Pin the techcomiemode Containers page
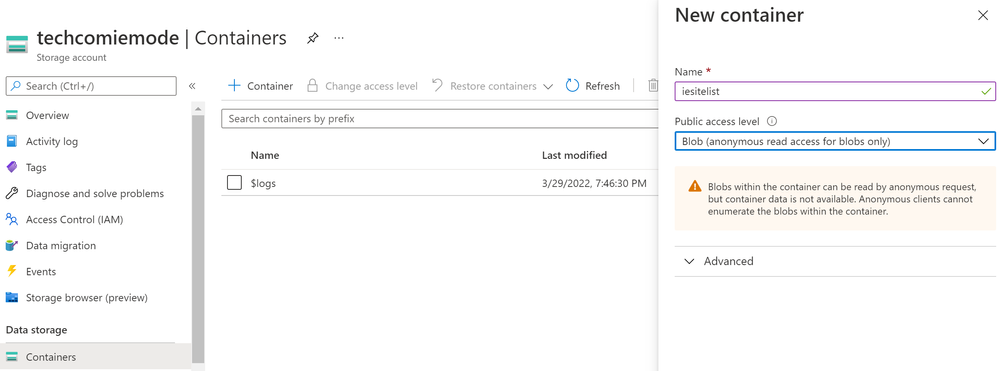 point(312,38)
